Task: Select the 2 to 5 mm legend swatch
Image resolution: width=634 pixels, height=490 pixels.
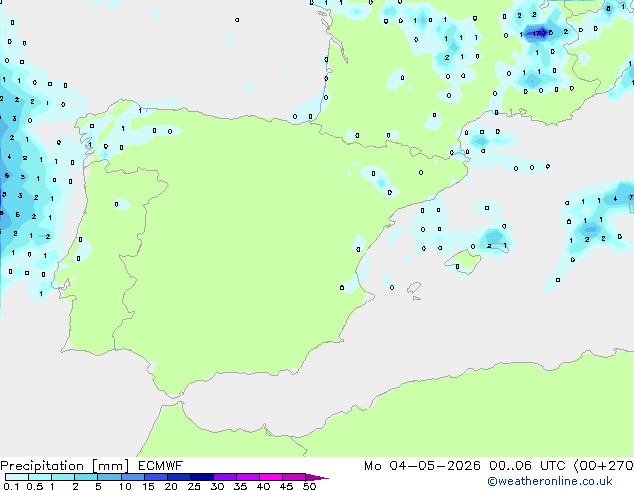Action: pyautogui.click(x=86, y=477)
